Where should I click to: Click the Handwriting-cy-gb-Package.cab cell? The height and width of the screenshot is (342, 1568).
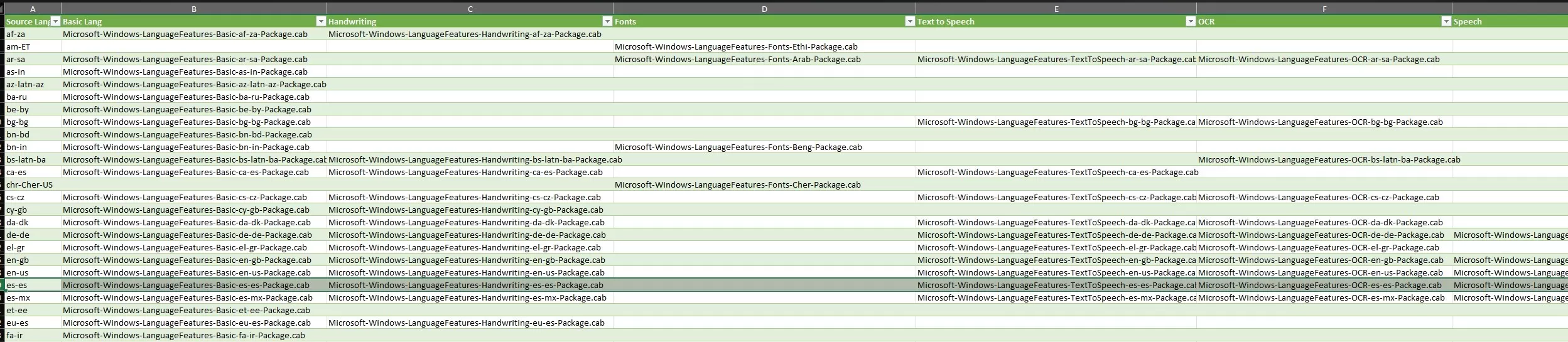pyautogui.click(x=470, y=210)
